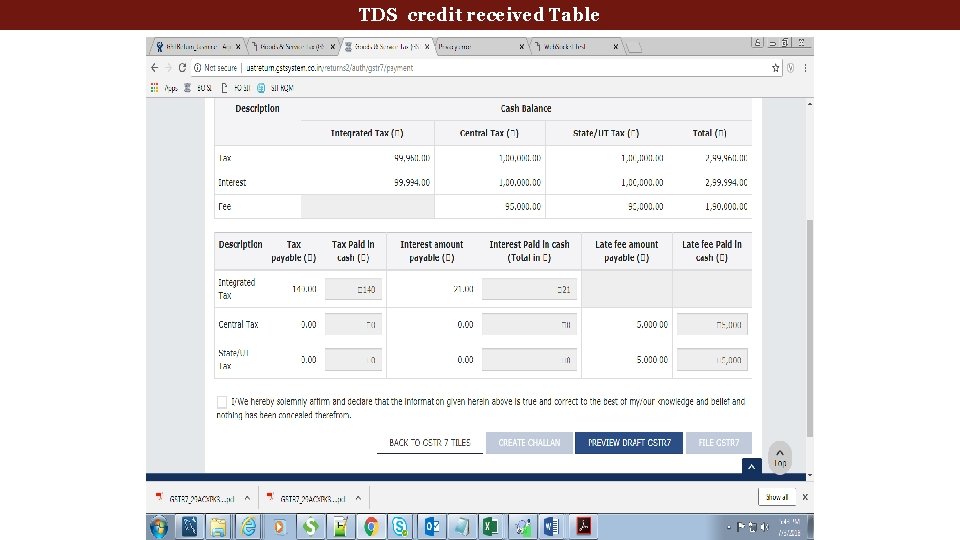The width and height of the screenshot is (960, 540).
Task: Open first GSTR7 pdf download item
Action: click(195, 498)
